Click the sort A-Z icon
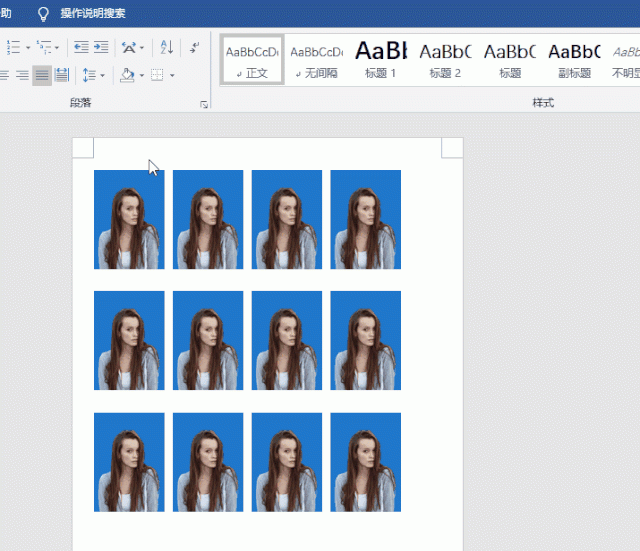640x551 pixels. click(167, 47)
